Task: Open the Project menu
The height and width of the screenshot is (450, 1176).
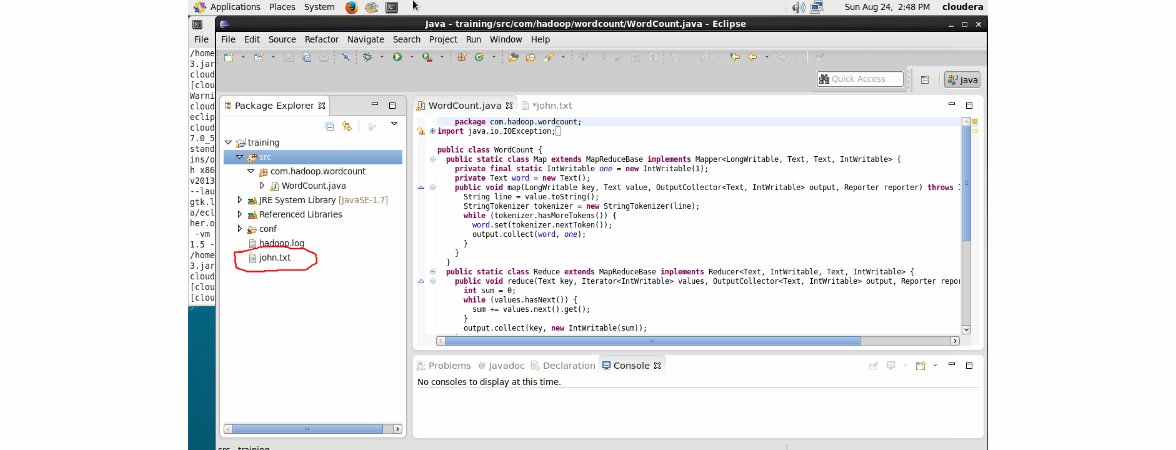Action: (443, 39)
